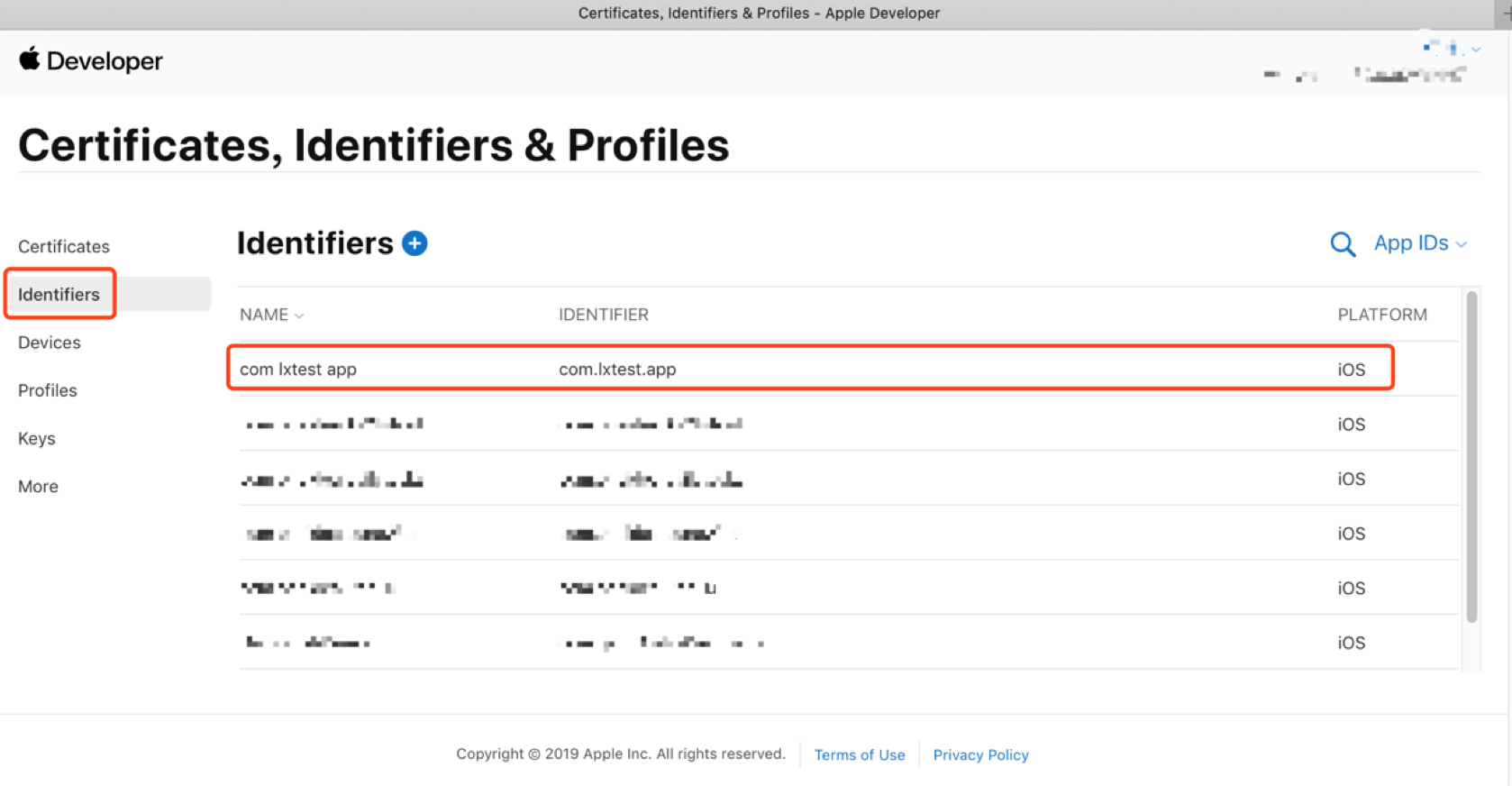Click the com.lxtest.app identifier text
This screenshot has width=1512, height=786.
617,369
